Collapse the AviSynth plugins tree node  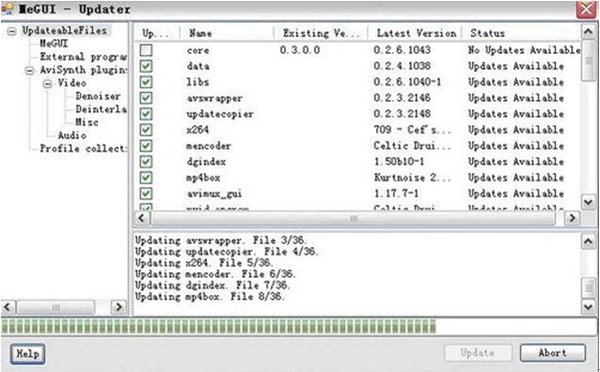tap(29, 70)
